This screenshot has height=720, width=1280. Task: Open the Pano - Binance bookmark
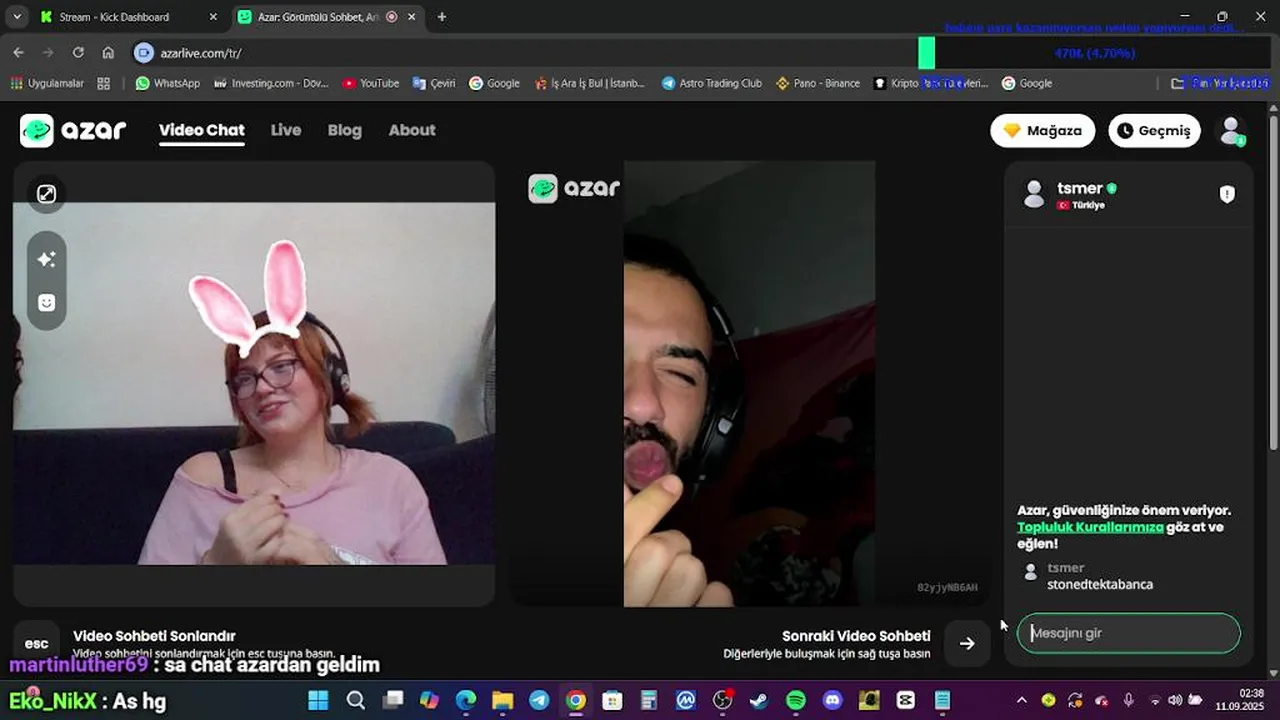(x=818, y=83)
